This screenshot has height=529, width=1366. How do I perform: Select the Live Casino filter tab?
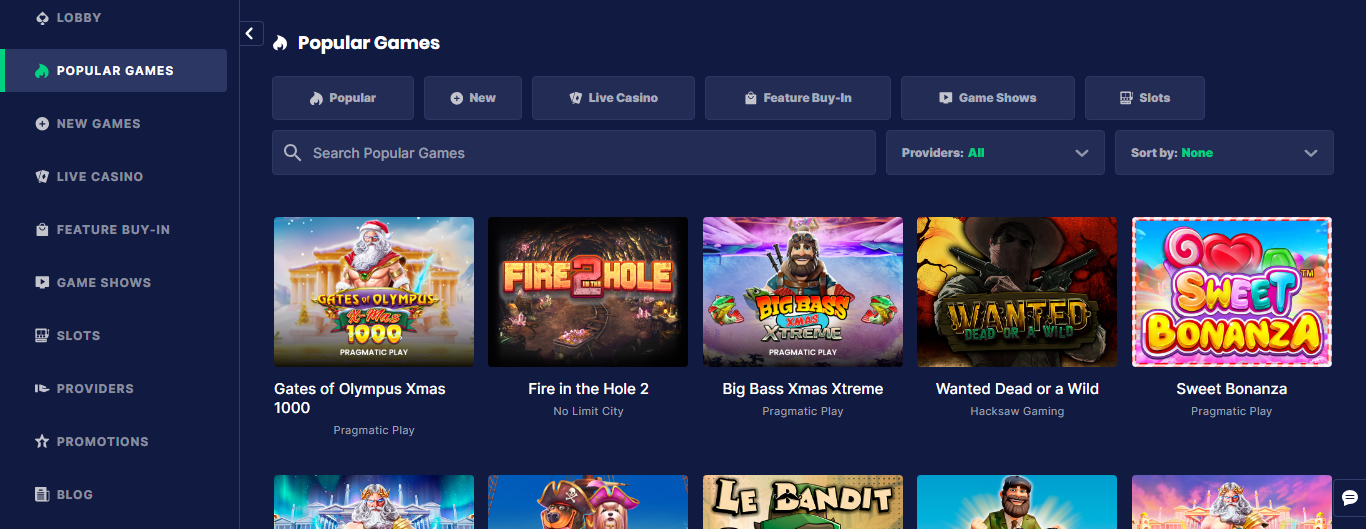pyautogui.click(x=613, y=98)
